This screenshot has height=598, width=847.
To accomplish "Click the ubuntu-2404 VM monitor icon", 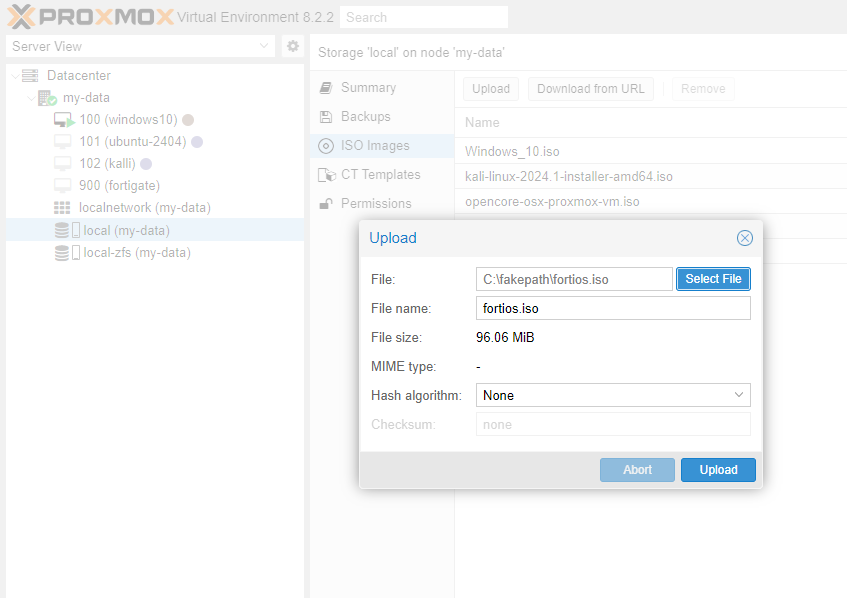I will [x=63, y=142].
